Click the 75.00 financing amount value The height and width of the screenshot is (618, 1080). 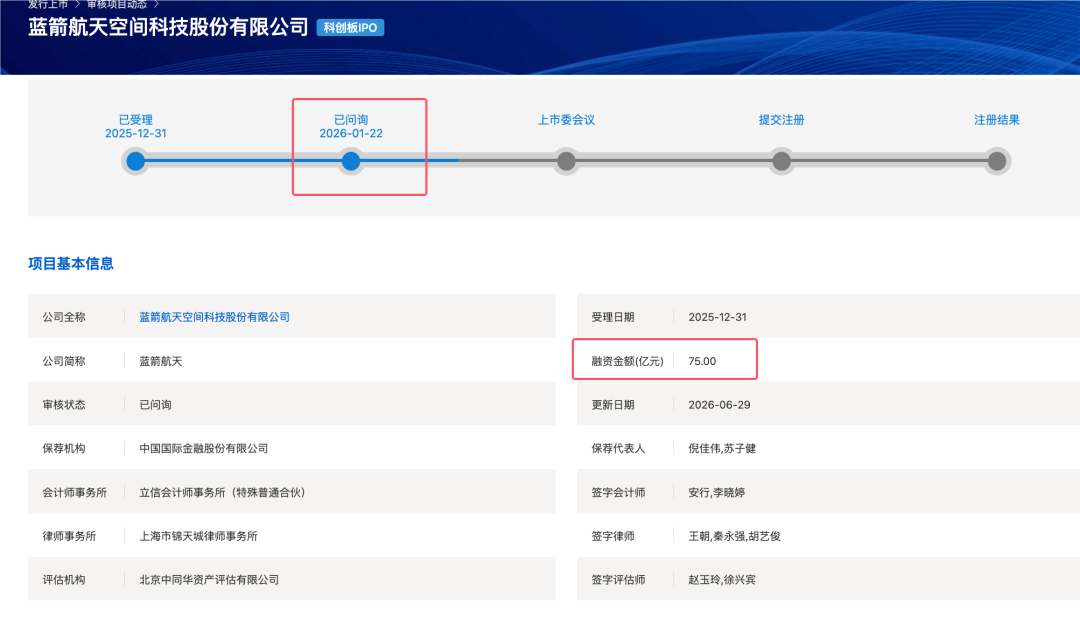point(702,361)
